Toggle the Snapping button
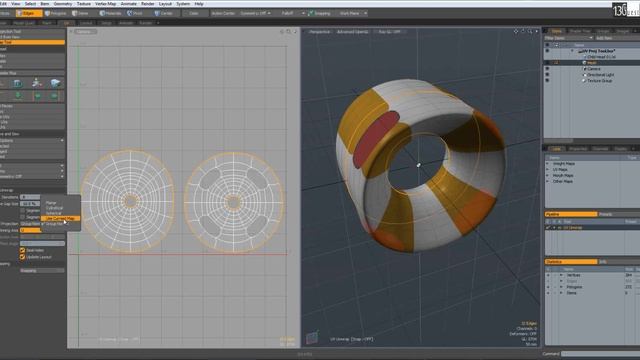 click(x=319, y=13)
